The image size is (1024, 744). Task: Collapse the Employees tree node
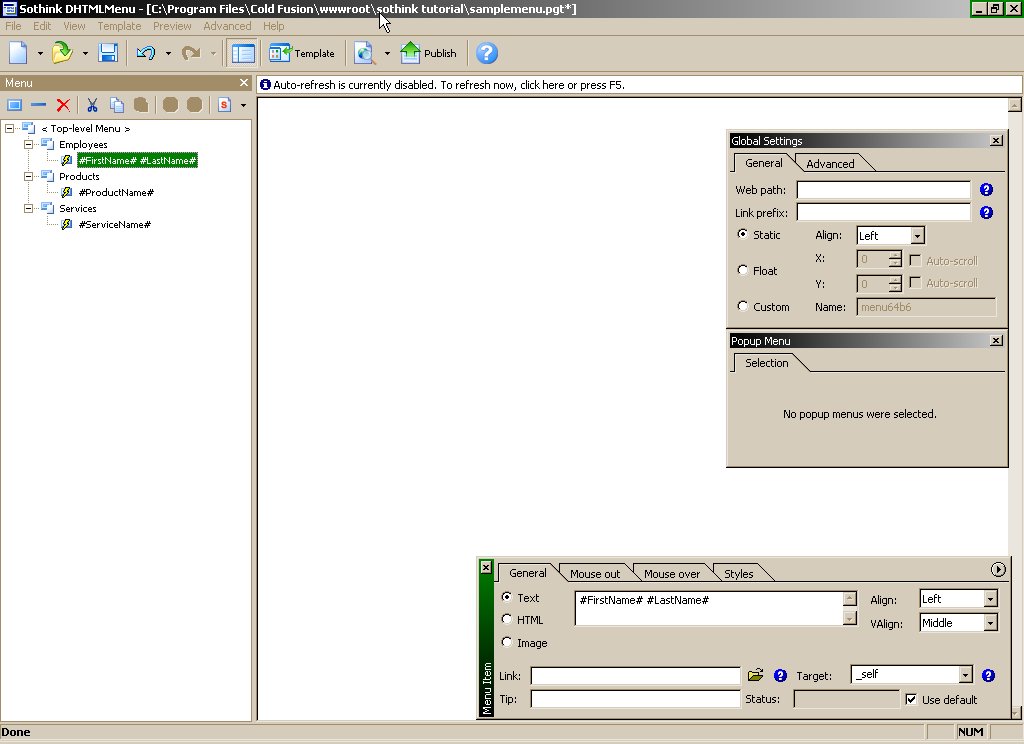click(x=28, y=144)
